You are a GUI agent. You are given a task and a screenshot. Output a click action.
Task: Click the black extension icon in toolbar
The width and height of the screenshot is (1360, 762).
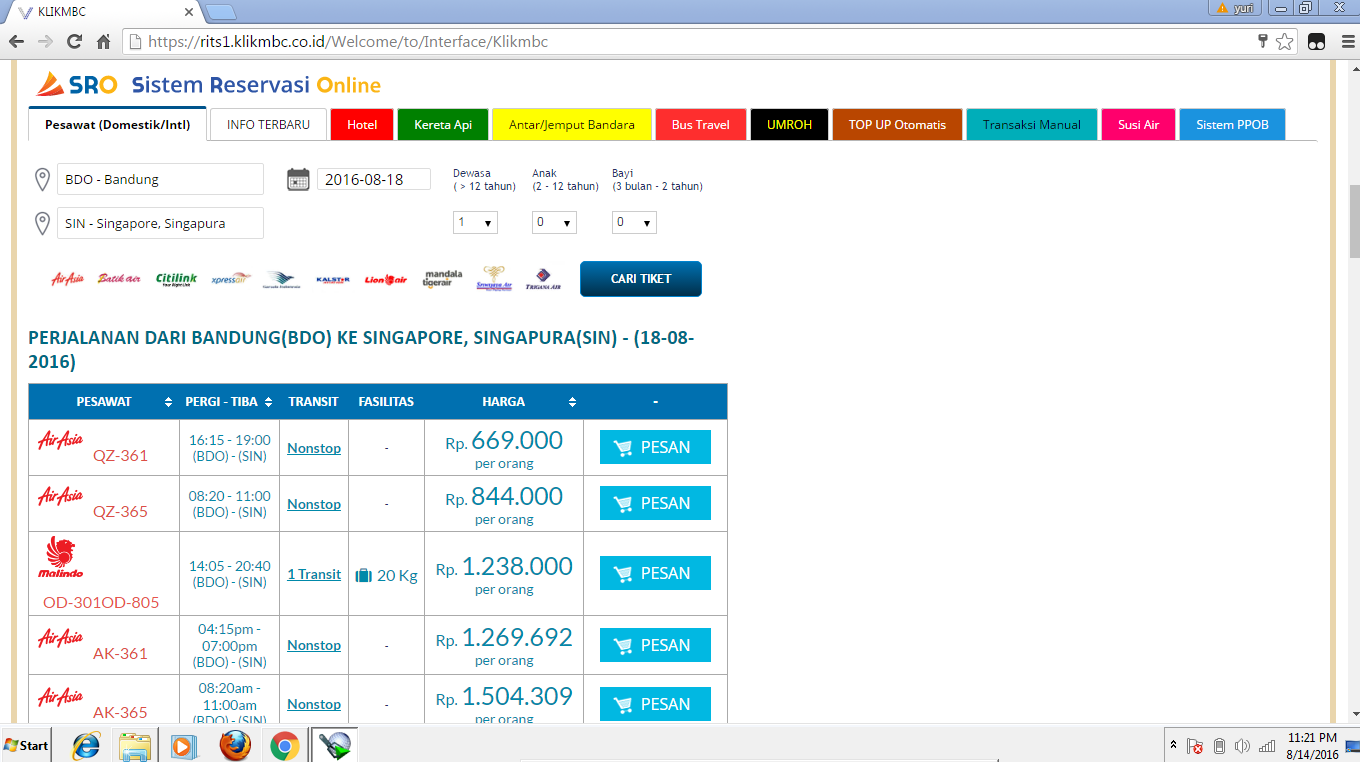click(1317, 42)
